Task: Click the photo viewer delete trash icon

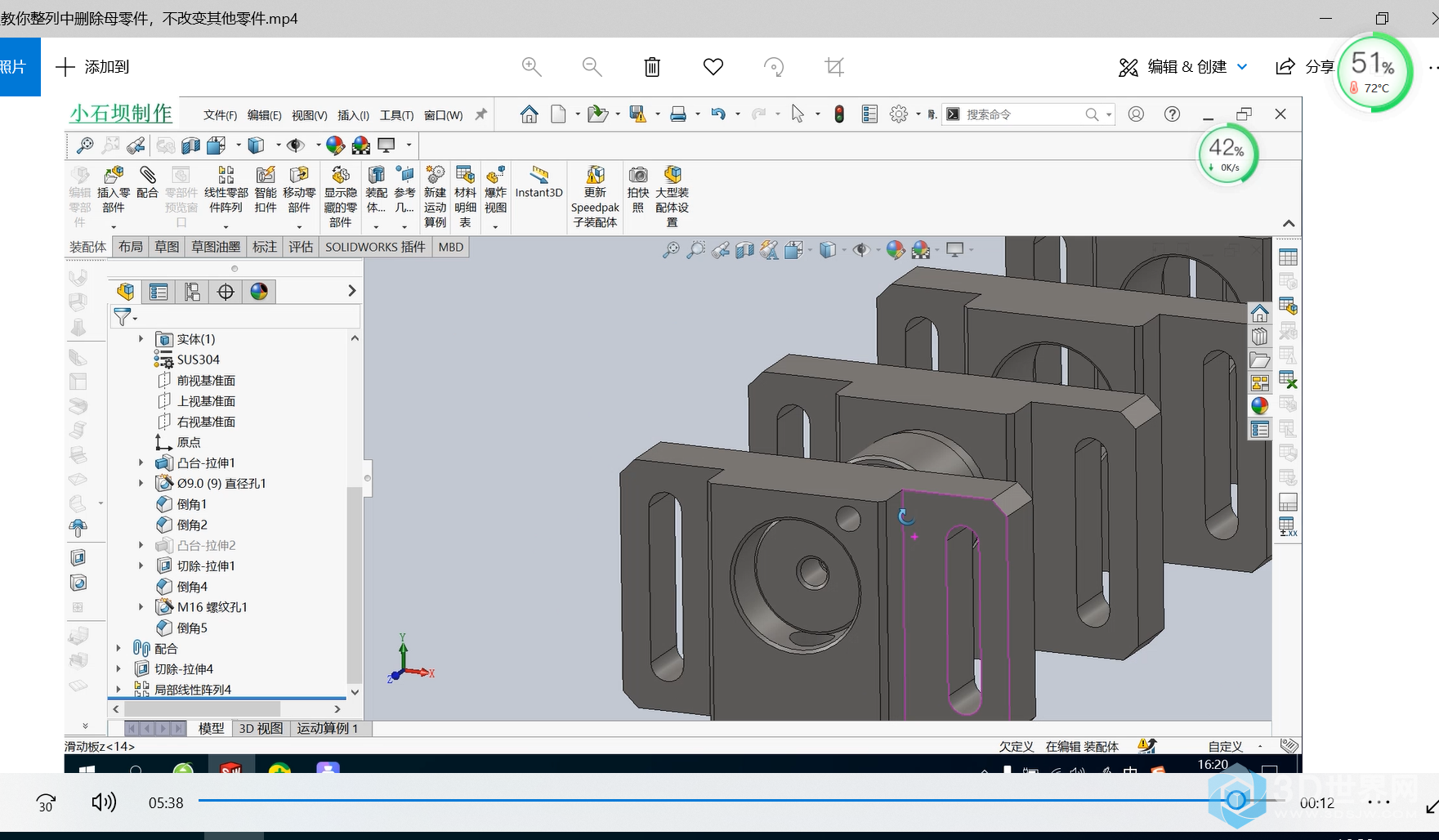Action: pos(652,67)
